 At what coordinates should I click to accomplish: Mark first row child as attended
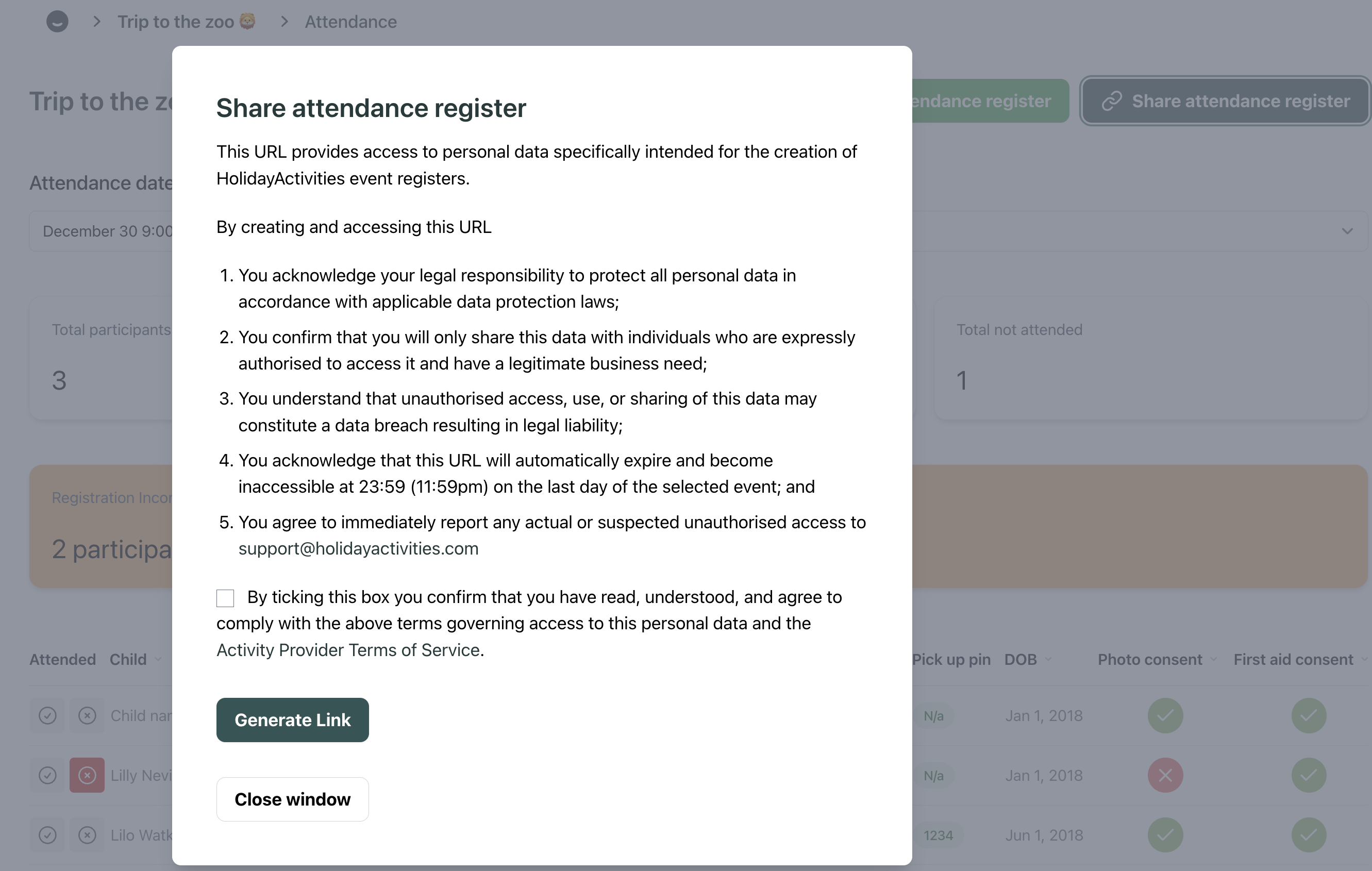tap(47, 715)
